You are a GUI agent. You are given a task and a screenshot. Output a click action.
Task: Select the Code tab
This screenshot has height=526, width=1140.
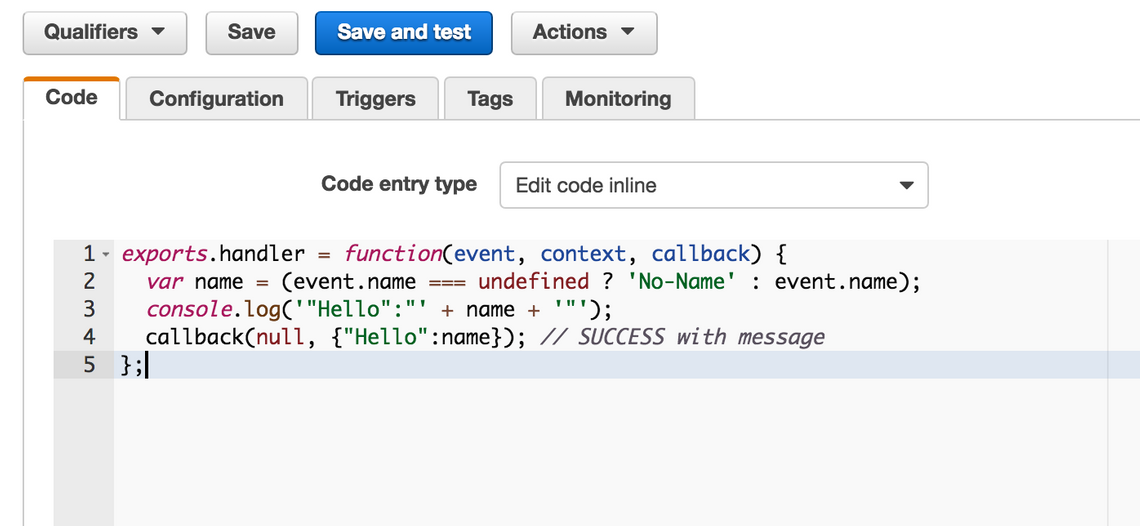pyautogui.click(x=72, y=98)
